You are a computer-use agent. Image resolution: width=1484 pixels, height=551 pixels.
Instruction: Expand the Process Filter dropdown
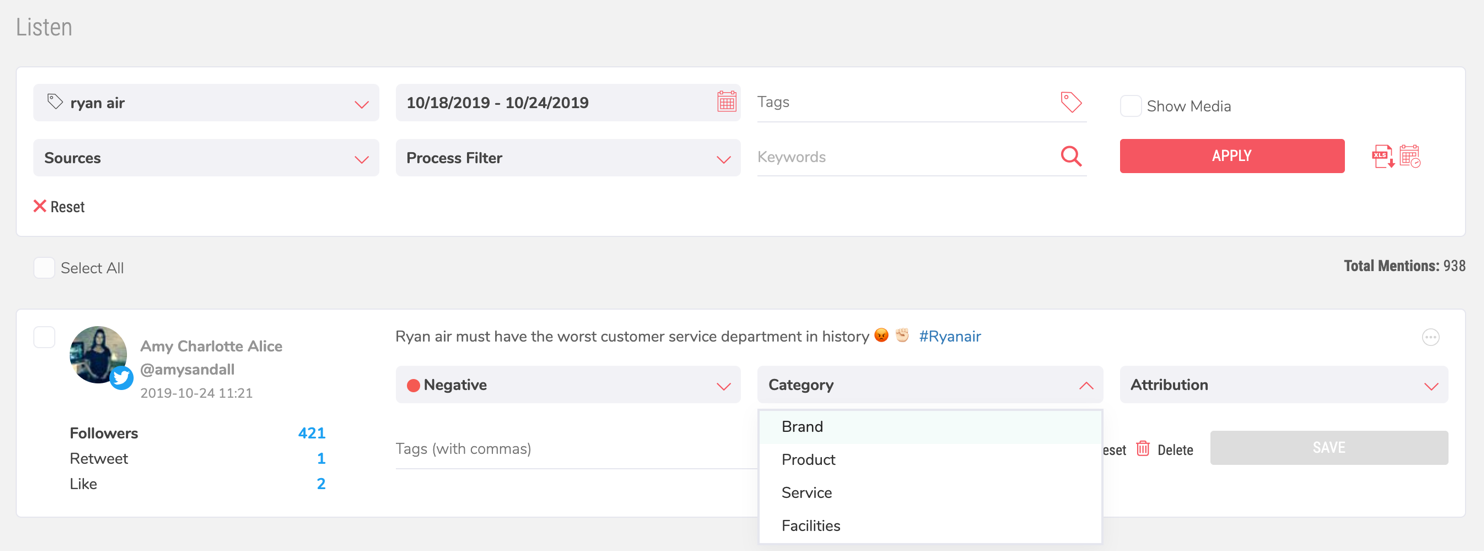pyautogui.click(x=568, y=158)
